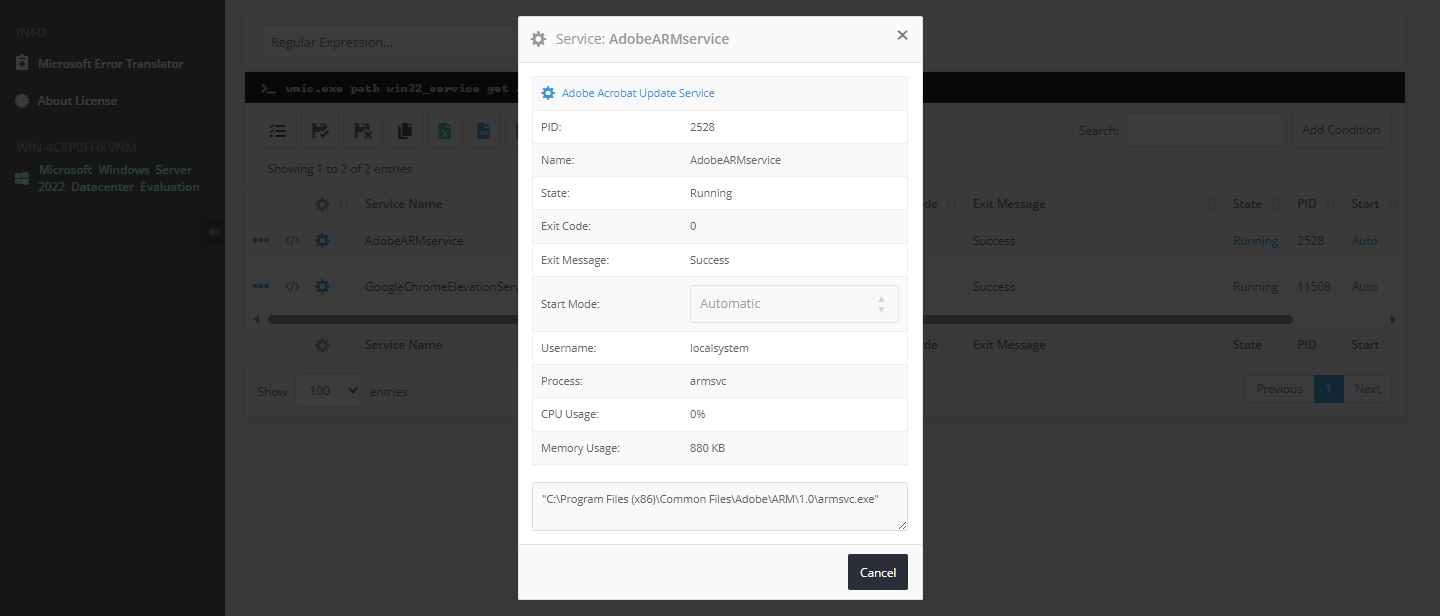Select the Exit Code value 0
The image size is (1440, 616).
(x=693, y=226)
